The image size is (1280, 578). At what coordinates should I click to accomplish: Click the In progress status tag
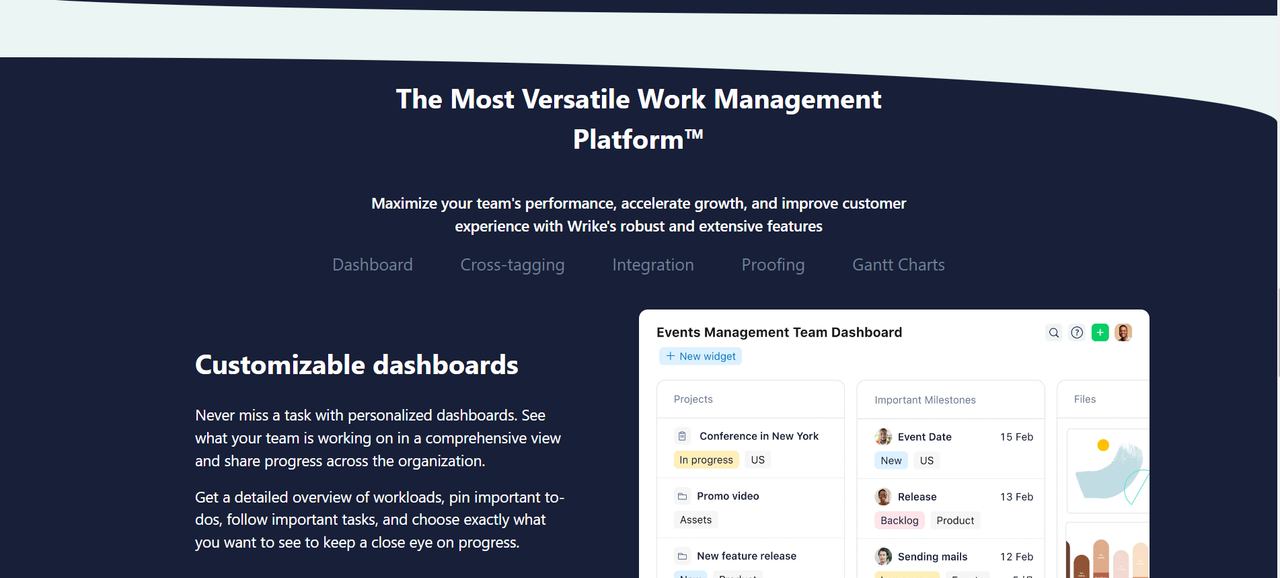coord(706,460)
